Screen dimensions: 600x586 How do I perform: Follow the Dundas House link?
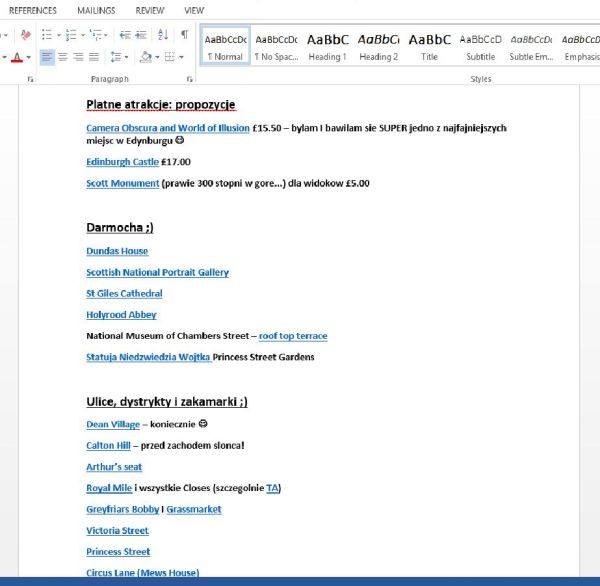[117, 251]
